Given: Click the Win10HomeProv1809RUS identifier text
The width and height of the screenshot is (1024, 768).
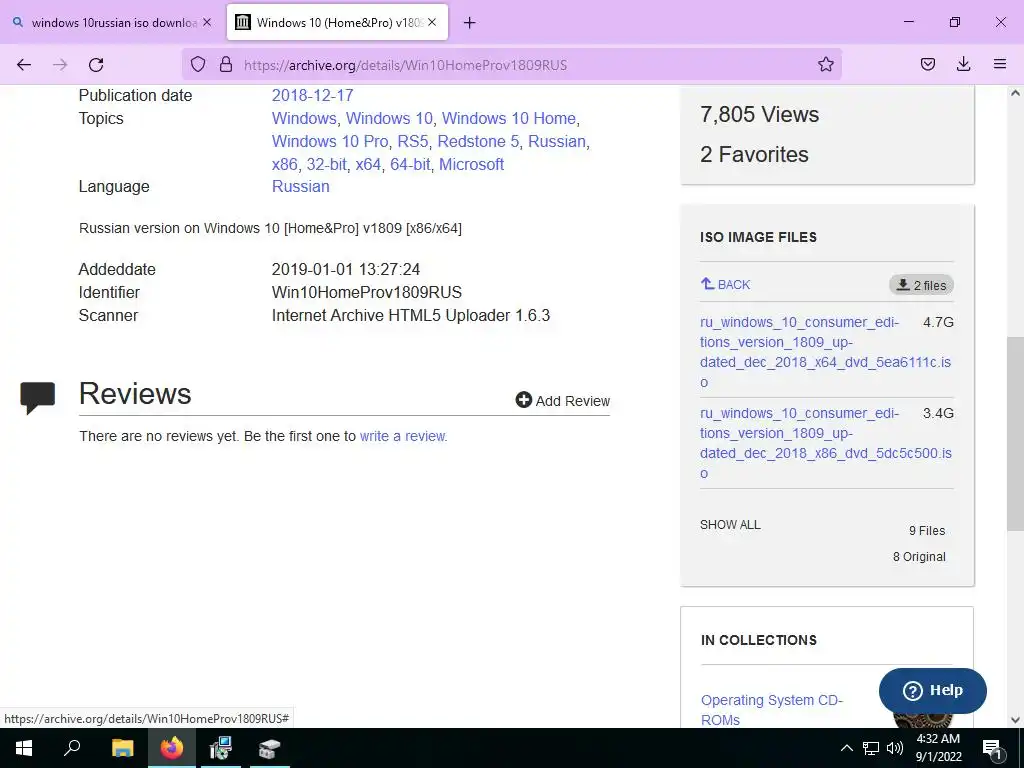Looking at the screenshot, I should coord(366,292).
